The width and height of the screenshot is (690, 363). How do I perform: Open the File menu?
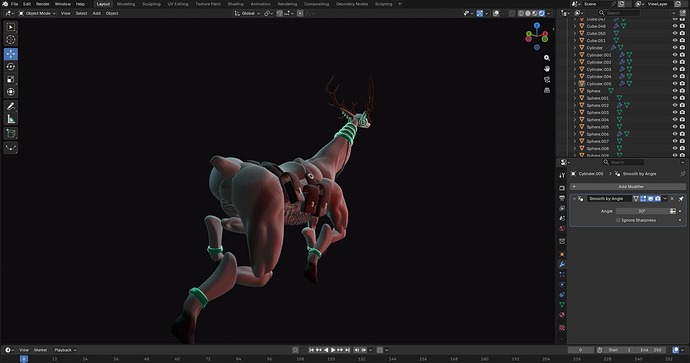pyautogui.click(x=15, y=4)
